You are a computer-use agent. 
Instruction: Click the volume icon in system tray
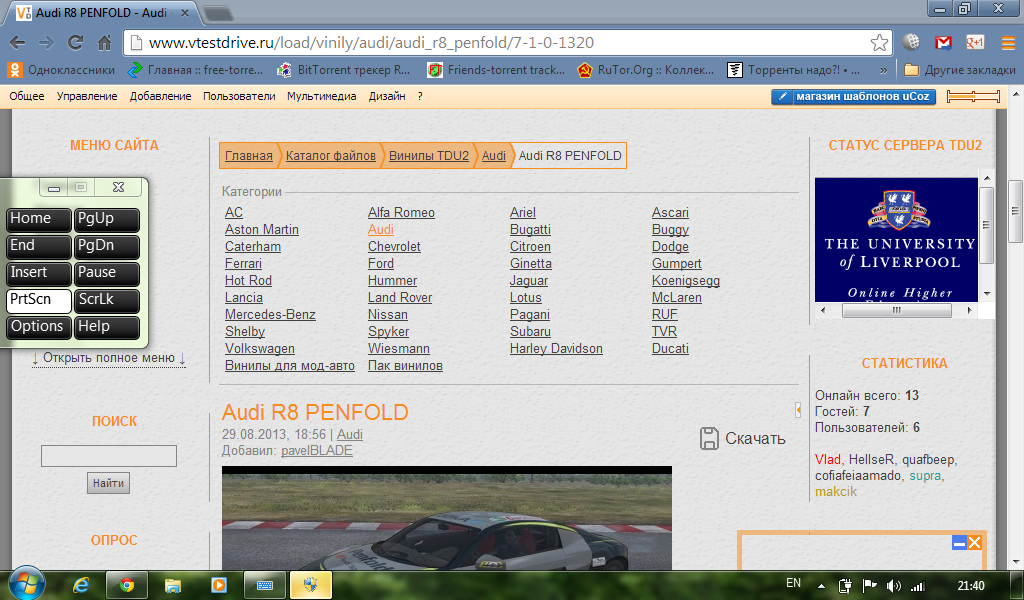click(892, 585)
